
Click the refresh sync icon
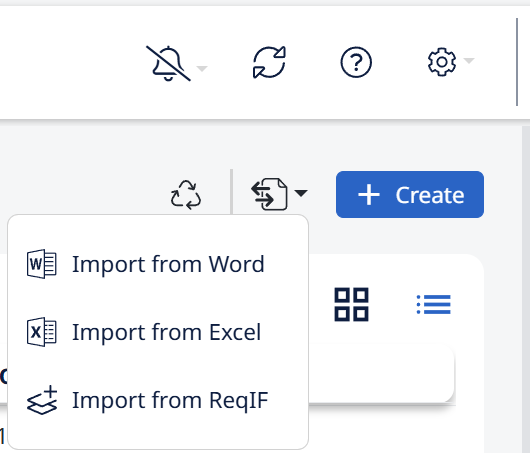pyautogui.click(x=269, y=63)
